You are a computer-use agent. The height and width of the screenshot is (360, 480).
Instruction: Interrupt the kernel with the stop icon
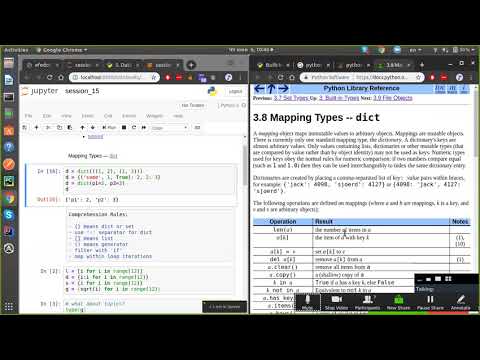124,127
